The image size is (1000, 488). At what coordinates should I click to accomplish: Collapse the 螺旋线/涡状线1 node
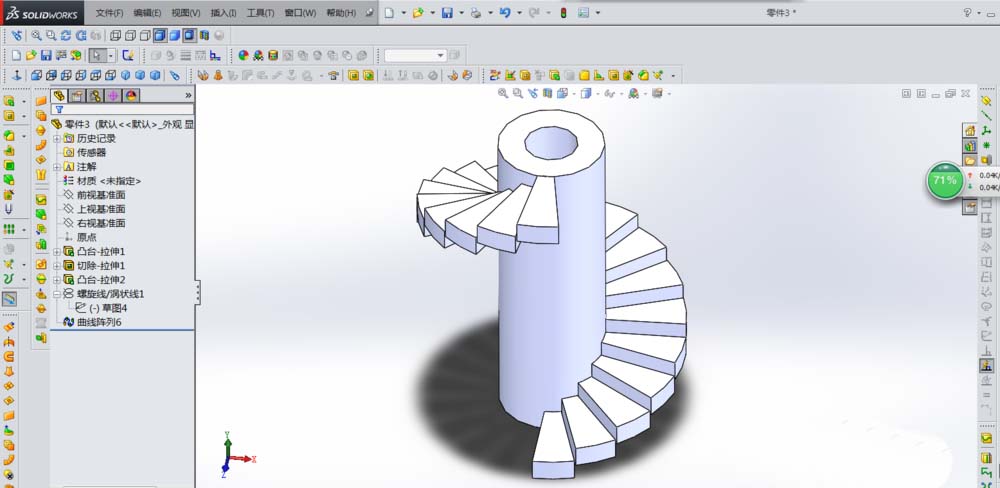tap(57, 293)
